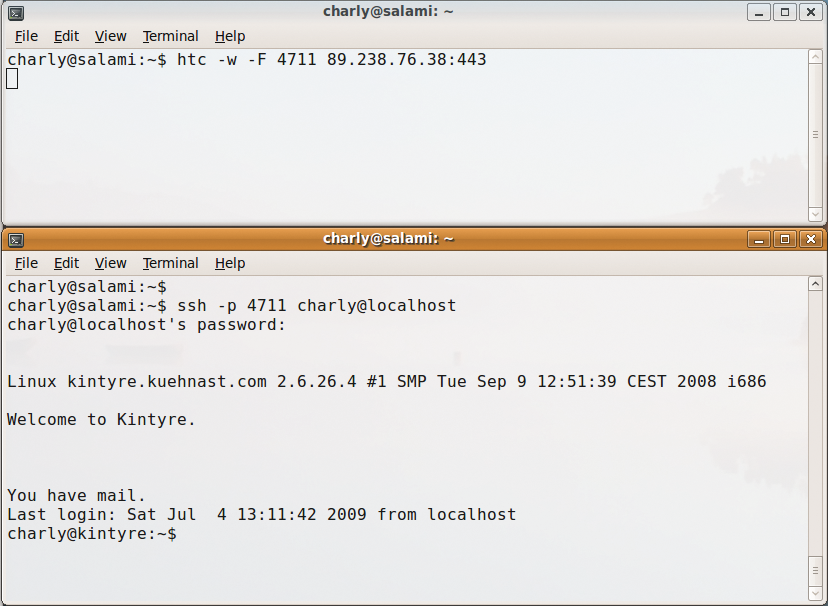Click scrollbar thumb in bottom terminal

click(x=815, y=571)
